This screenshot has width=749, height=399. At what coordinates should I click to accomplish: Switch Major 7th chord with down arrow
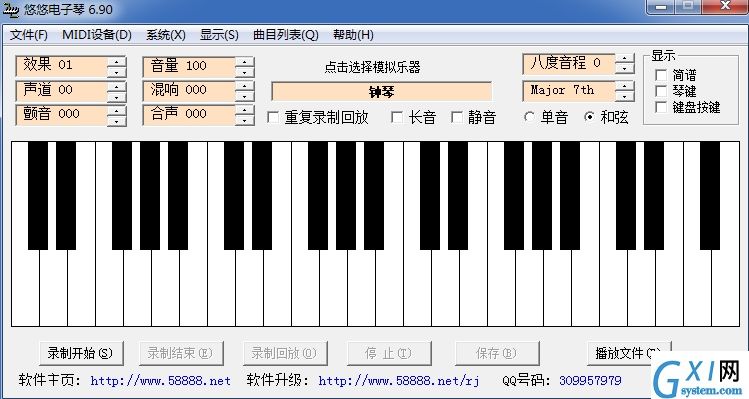(x=625, y=96)
